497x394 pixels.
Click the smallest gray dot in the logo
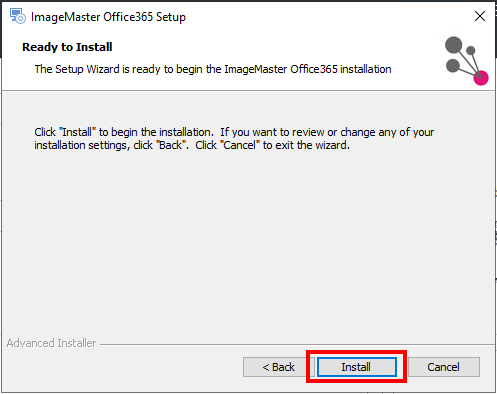pyautogui.click(x=470, y=50)
